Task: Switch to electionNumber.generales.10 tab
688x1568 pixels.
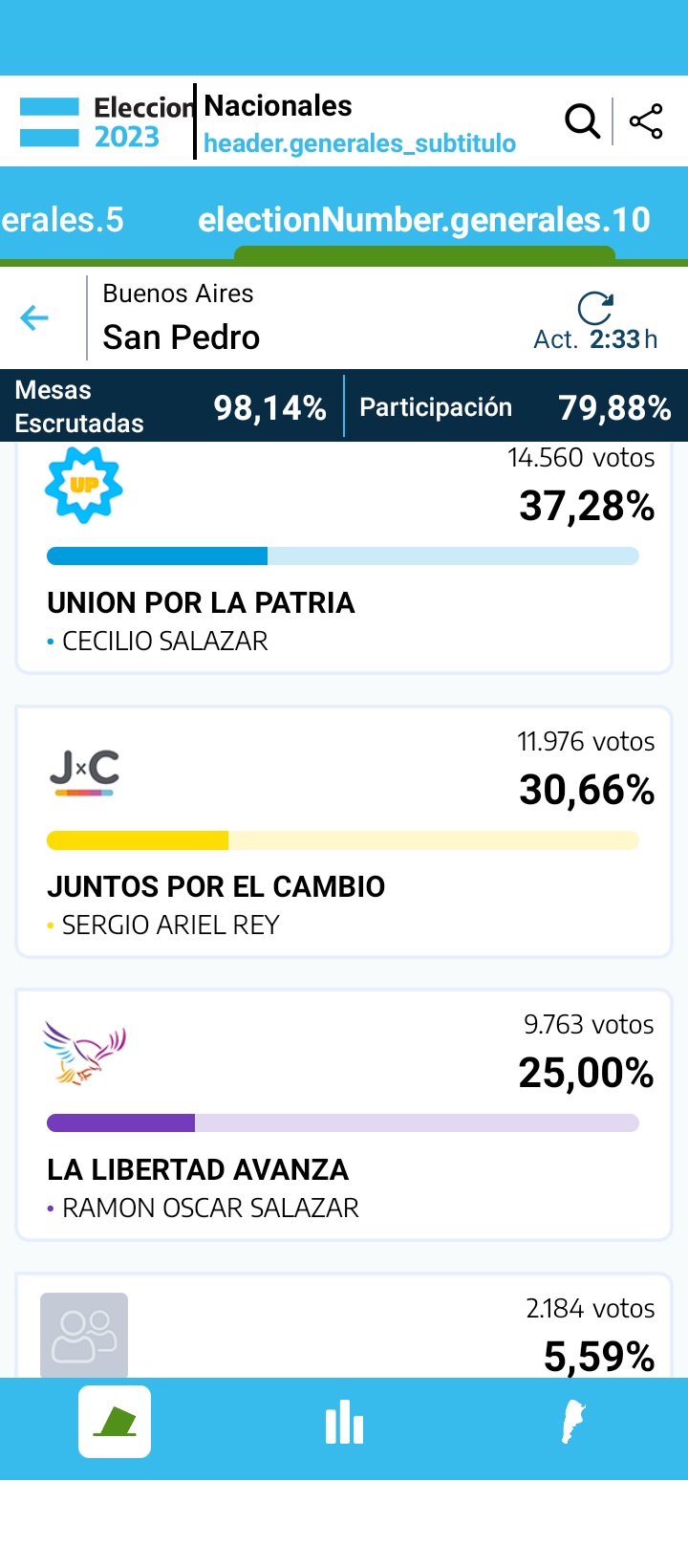Action: pyautogui.click(x=424, y=220)
